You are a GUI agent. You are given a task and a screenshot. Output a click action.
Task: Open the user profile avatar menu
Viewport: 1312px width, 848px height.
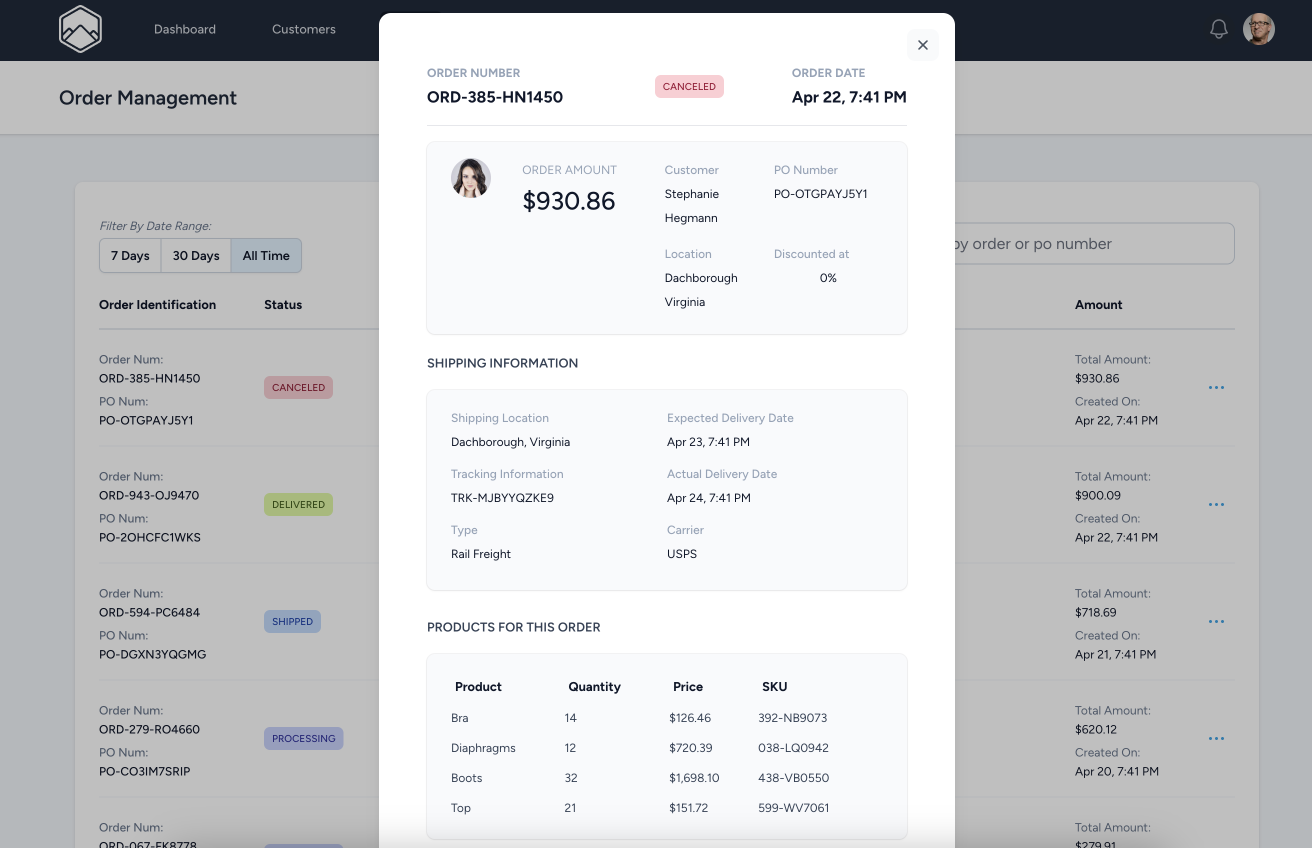click(x=1258, y=29)
